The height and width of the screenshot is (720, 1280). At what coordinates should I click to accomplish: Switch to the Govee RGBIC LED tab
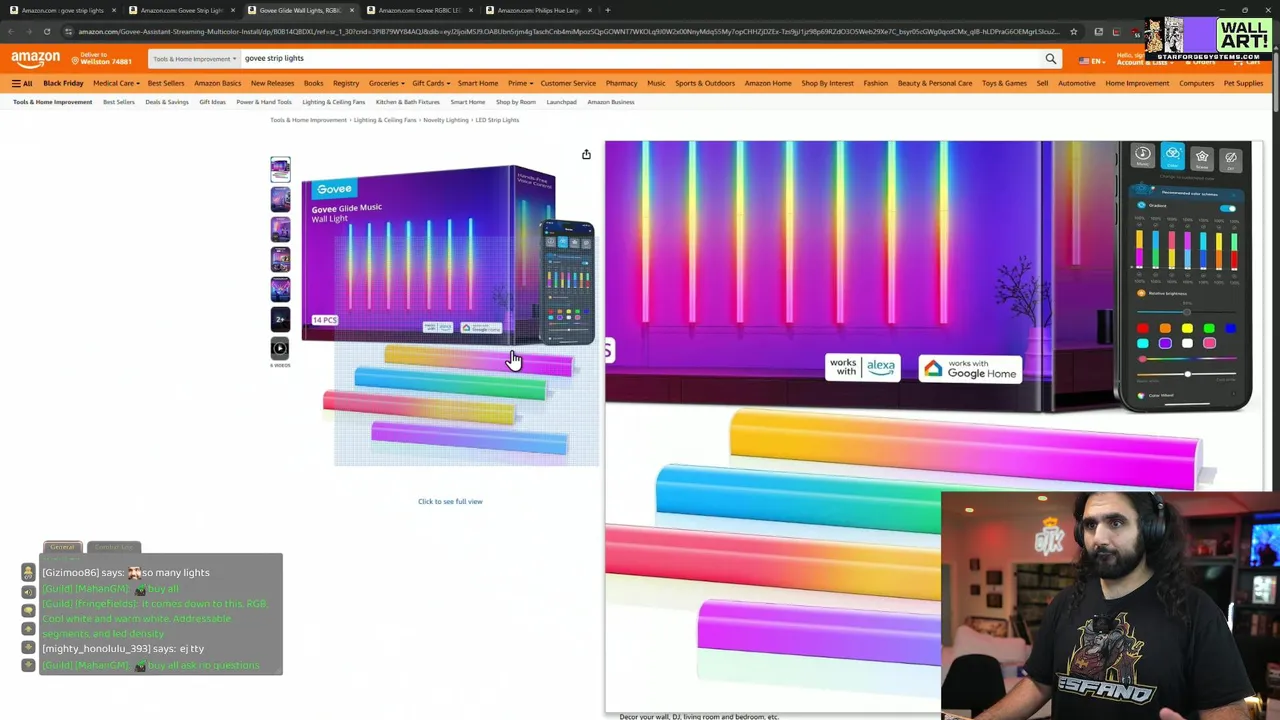click(x=418, y=10)
